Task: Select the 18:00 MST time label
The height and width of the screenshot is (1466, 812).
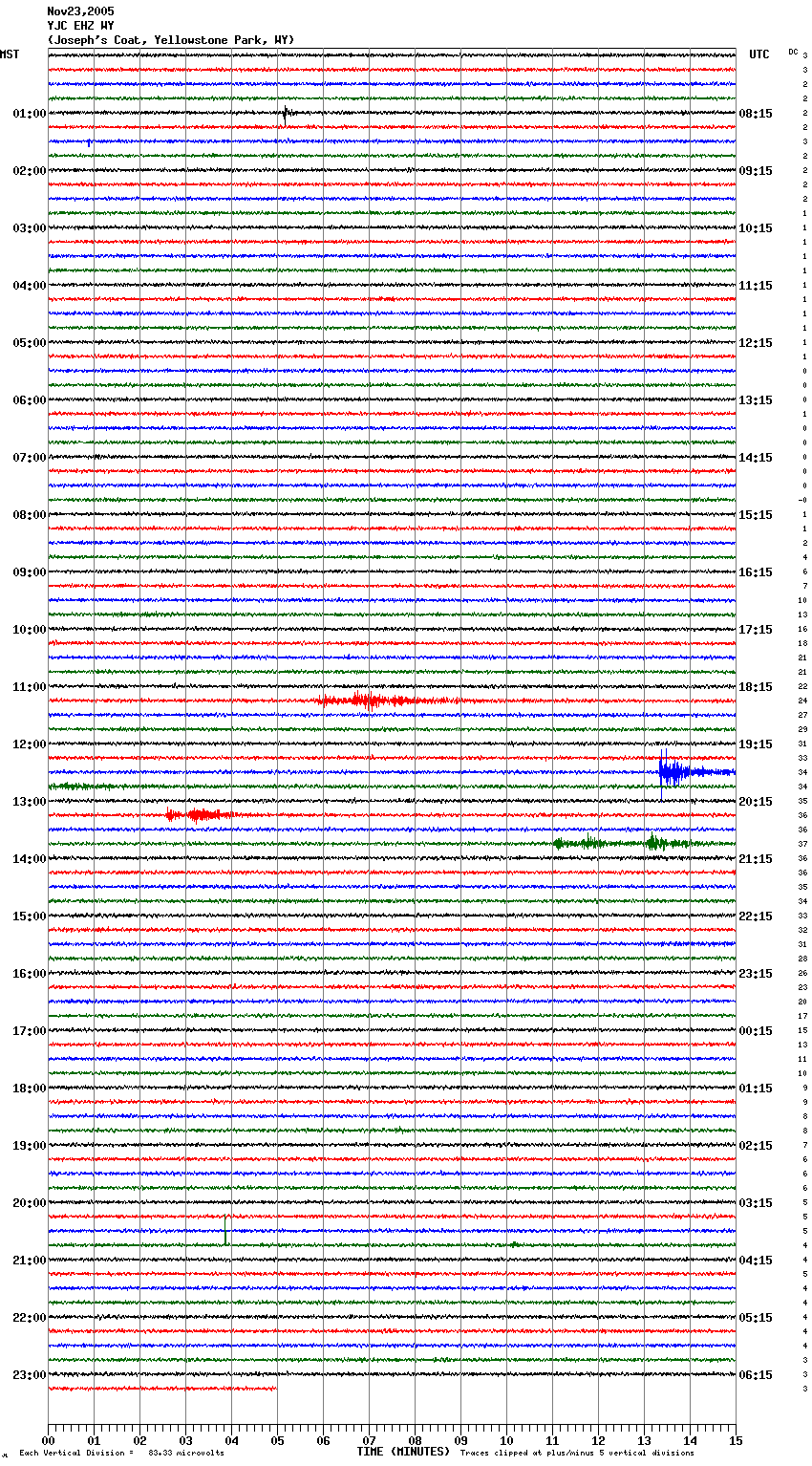Action: 30,1089
